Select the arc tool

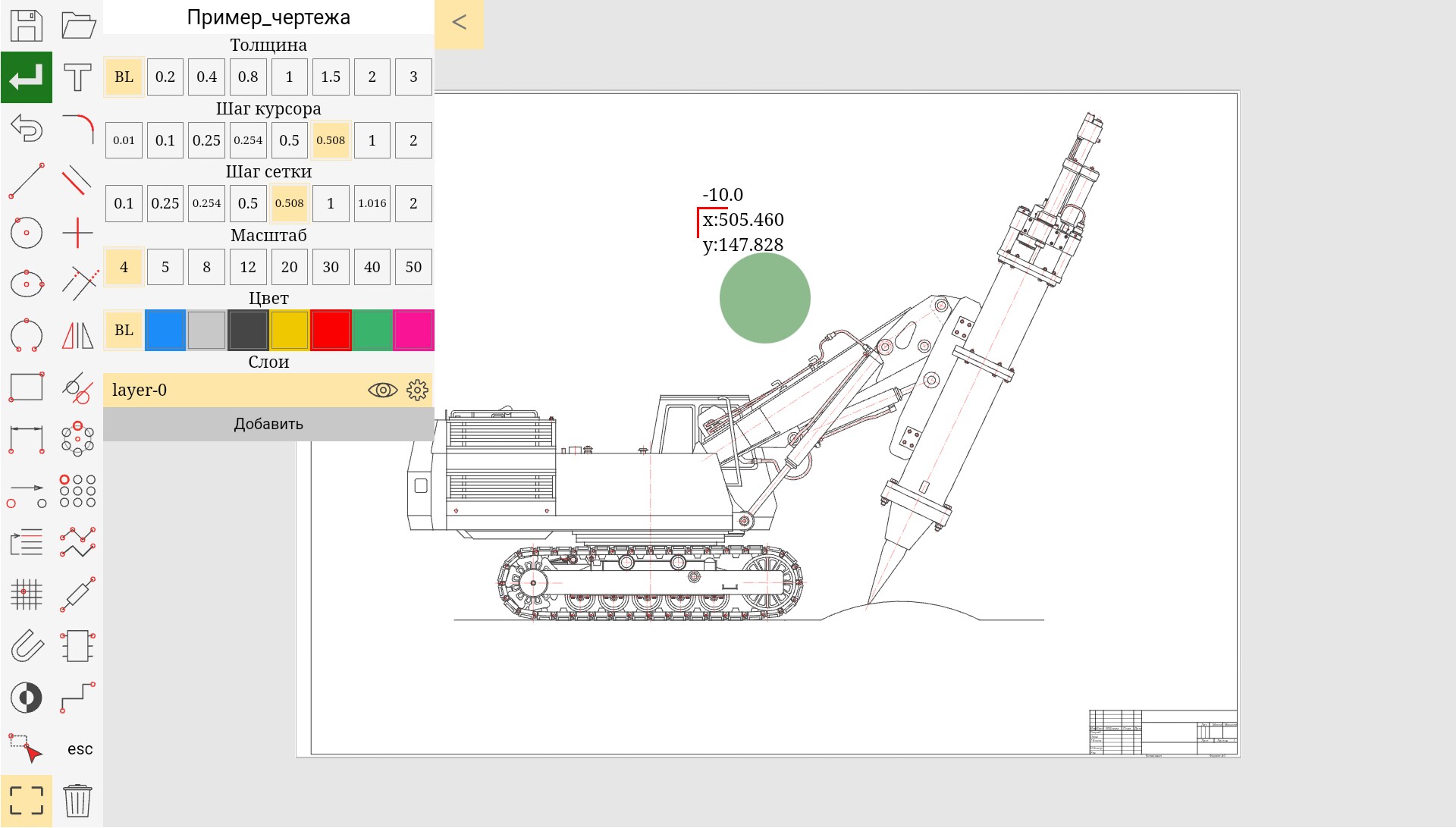27,335
